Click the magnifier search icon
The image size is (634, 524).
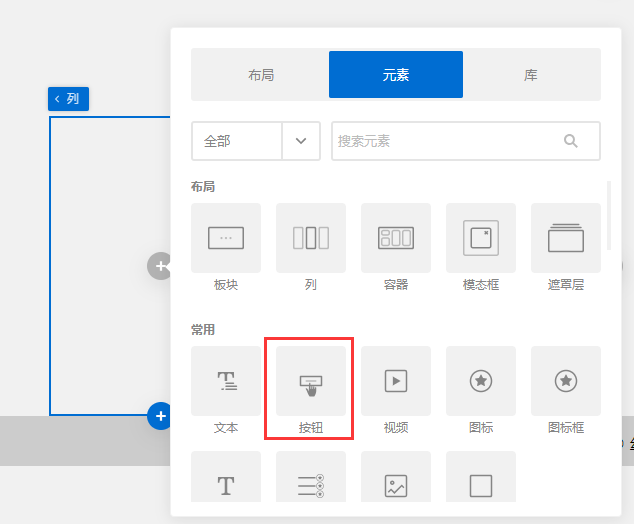tap(571, 141)
